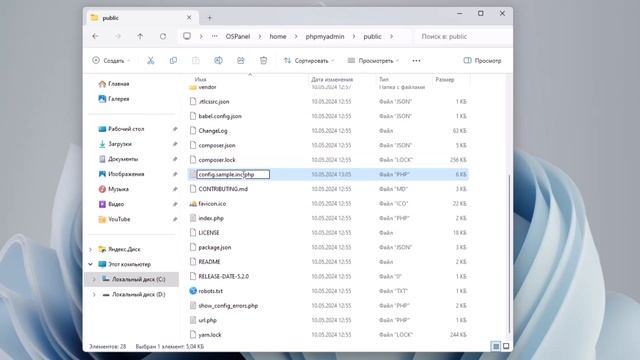The height and width of the screenshot is (360, 640).
Task: Select composer.json file
Action: pyautogui.click(x=217, y=145)
